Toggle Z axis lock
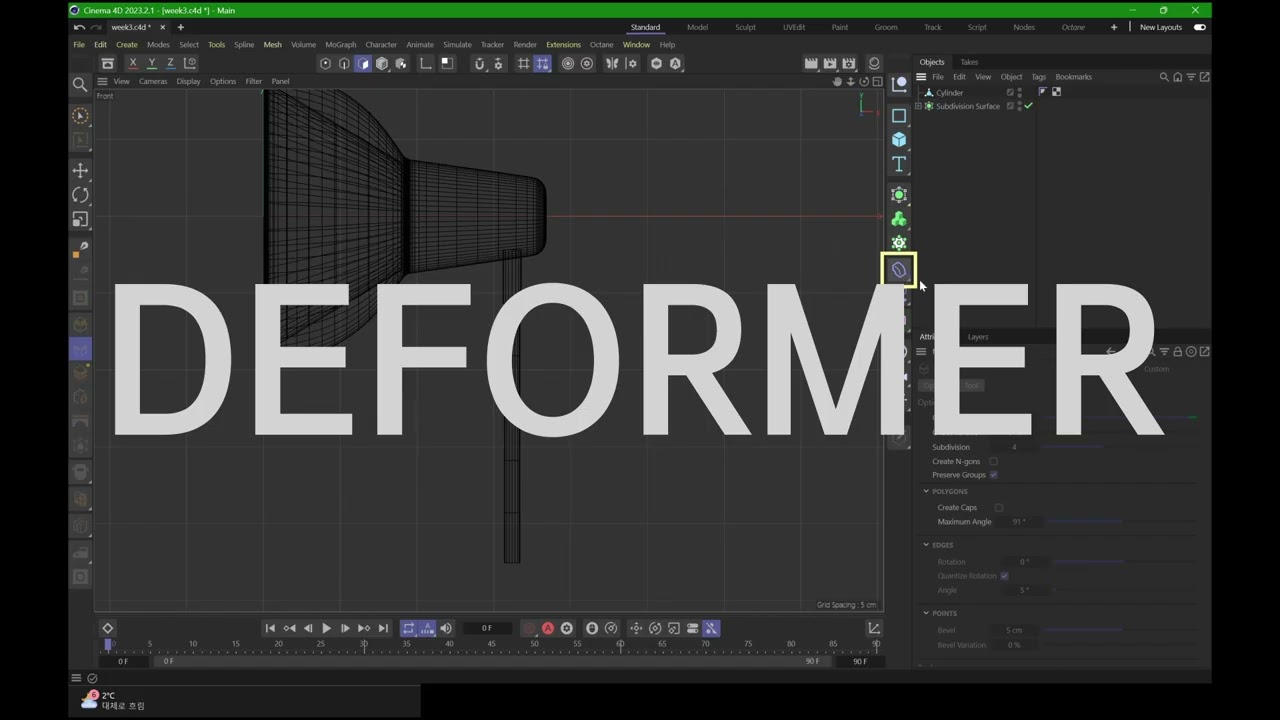The image size is (1280, 720). coord(170,63)
